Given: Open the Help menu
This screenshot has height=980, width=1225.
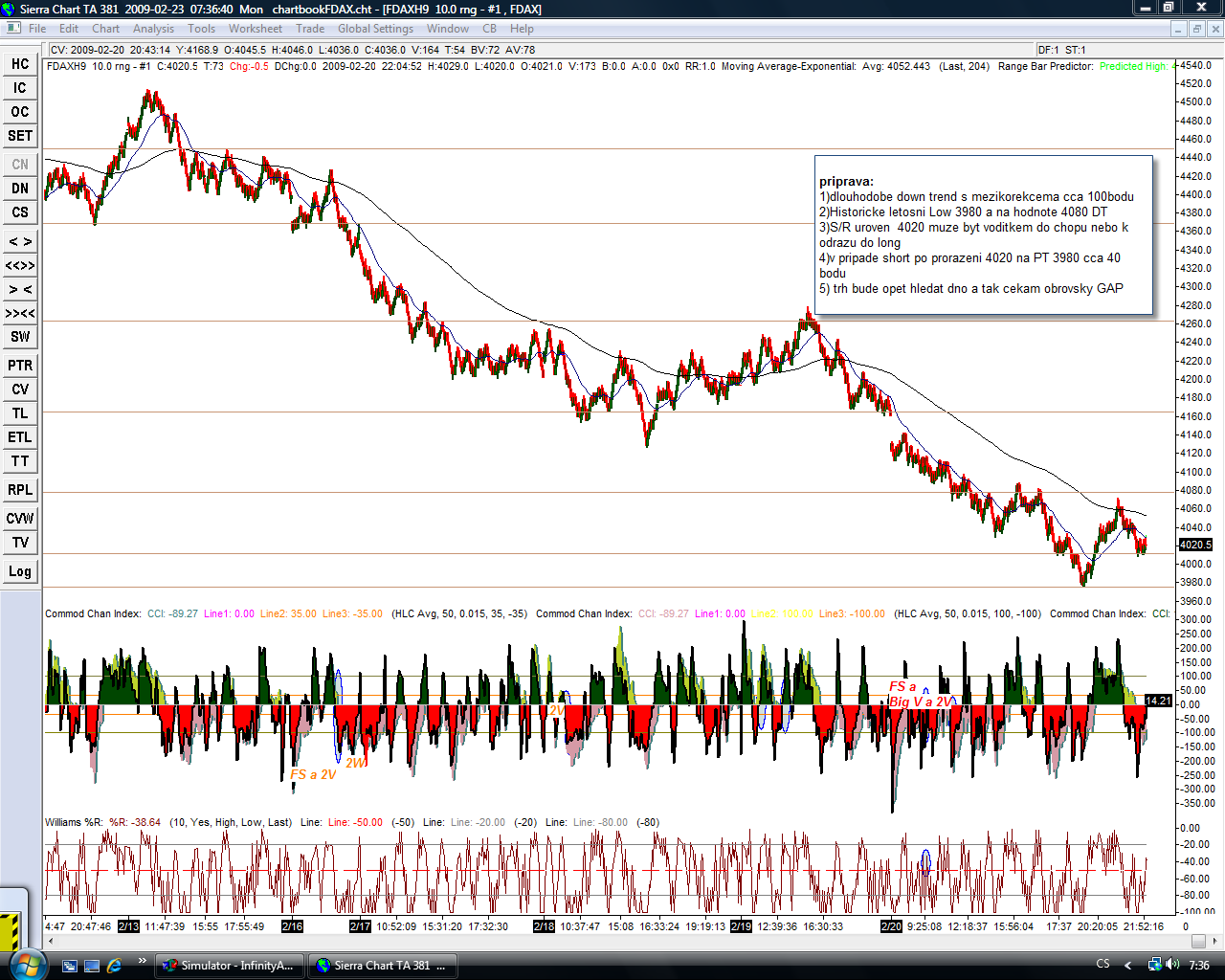Looking at the screenshot, I should click(522, 29).
